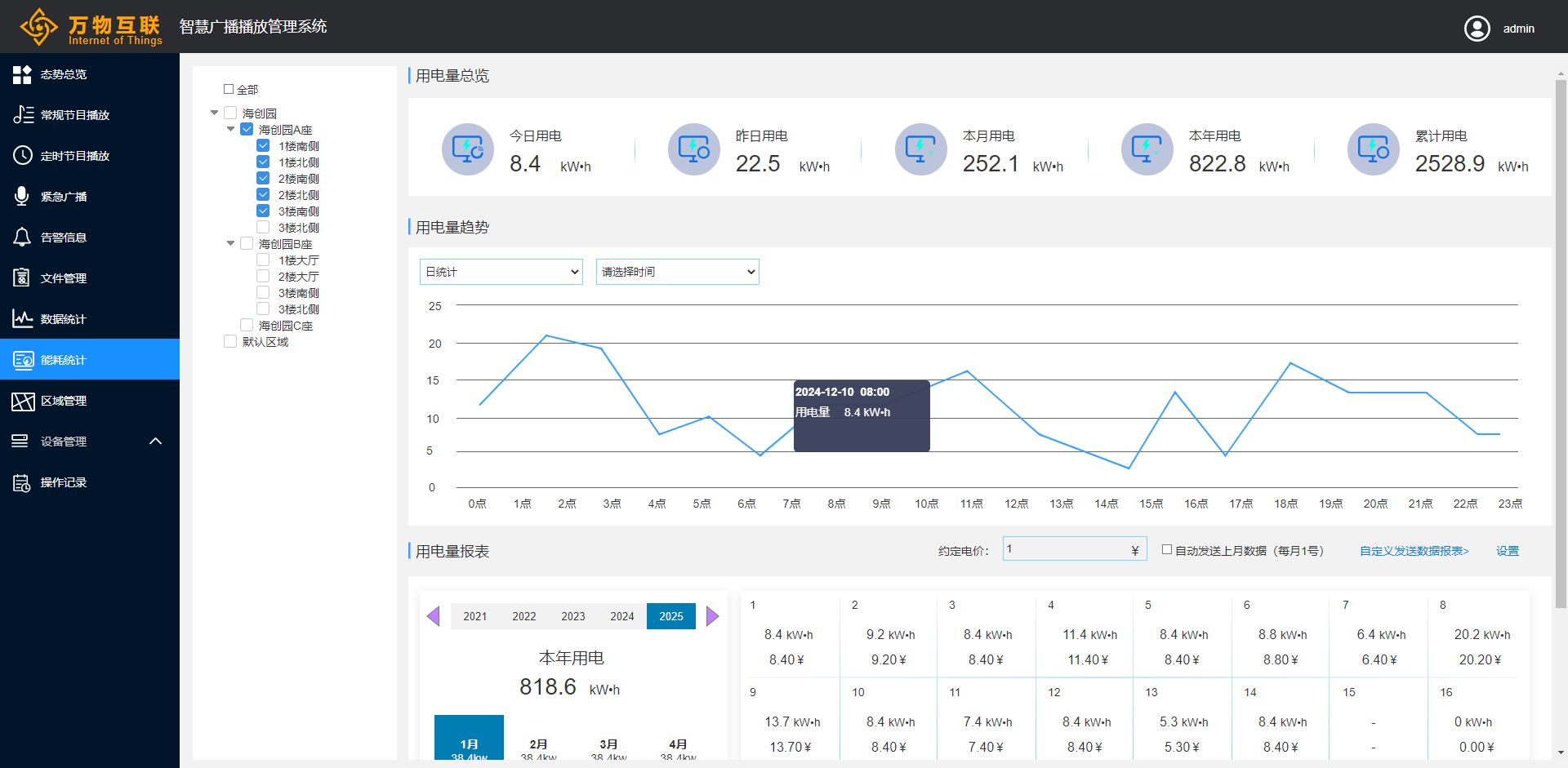Viewport: 1568px width, 768px height.
Task: Uncheck the 1楼南侧 checkbox
Action: [263, 145]
